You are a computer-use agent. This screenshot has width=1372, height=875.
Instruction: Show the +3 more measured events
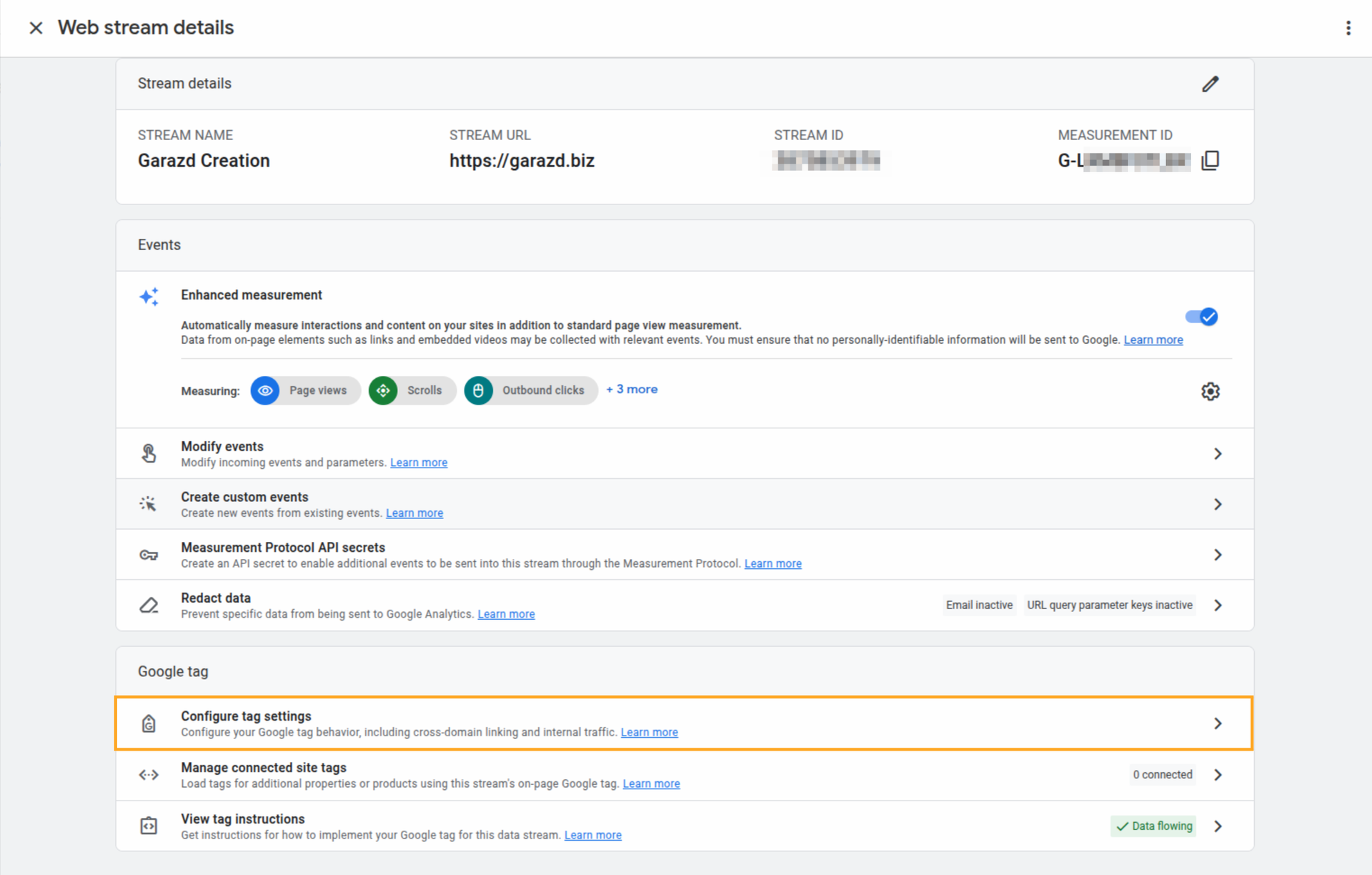pos(632,390)
